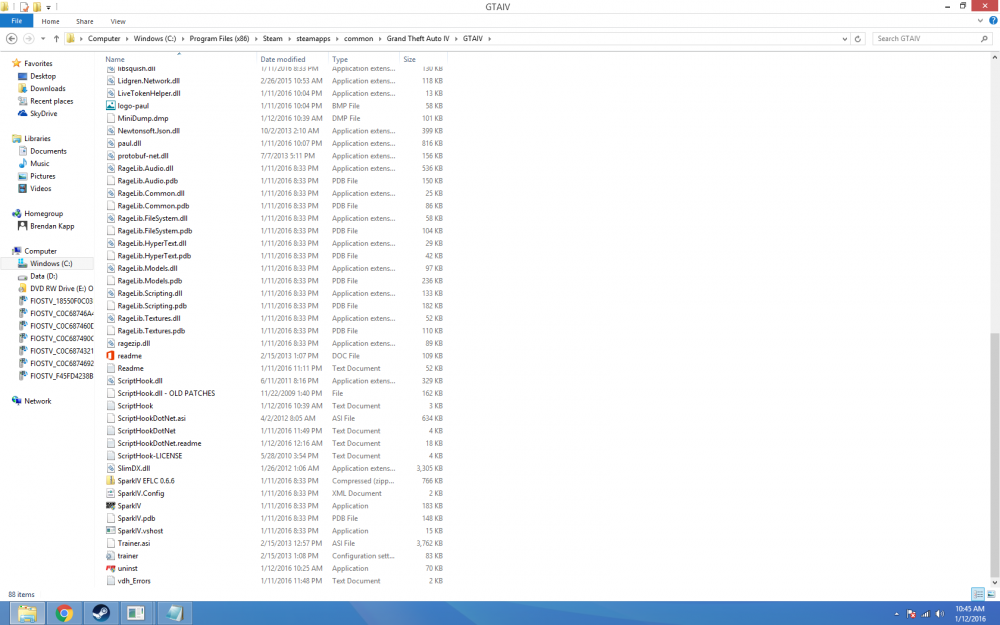Select logo-paul BMP file icon
1000x625 pixels.
pyautogui.click(x=110, y=106)
